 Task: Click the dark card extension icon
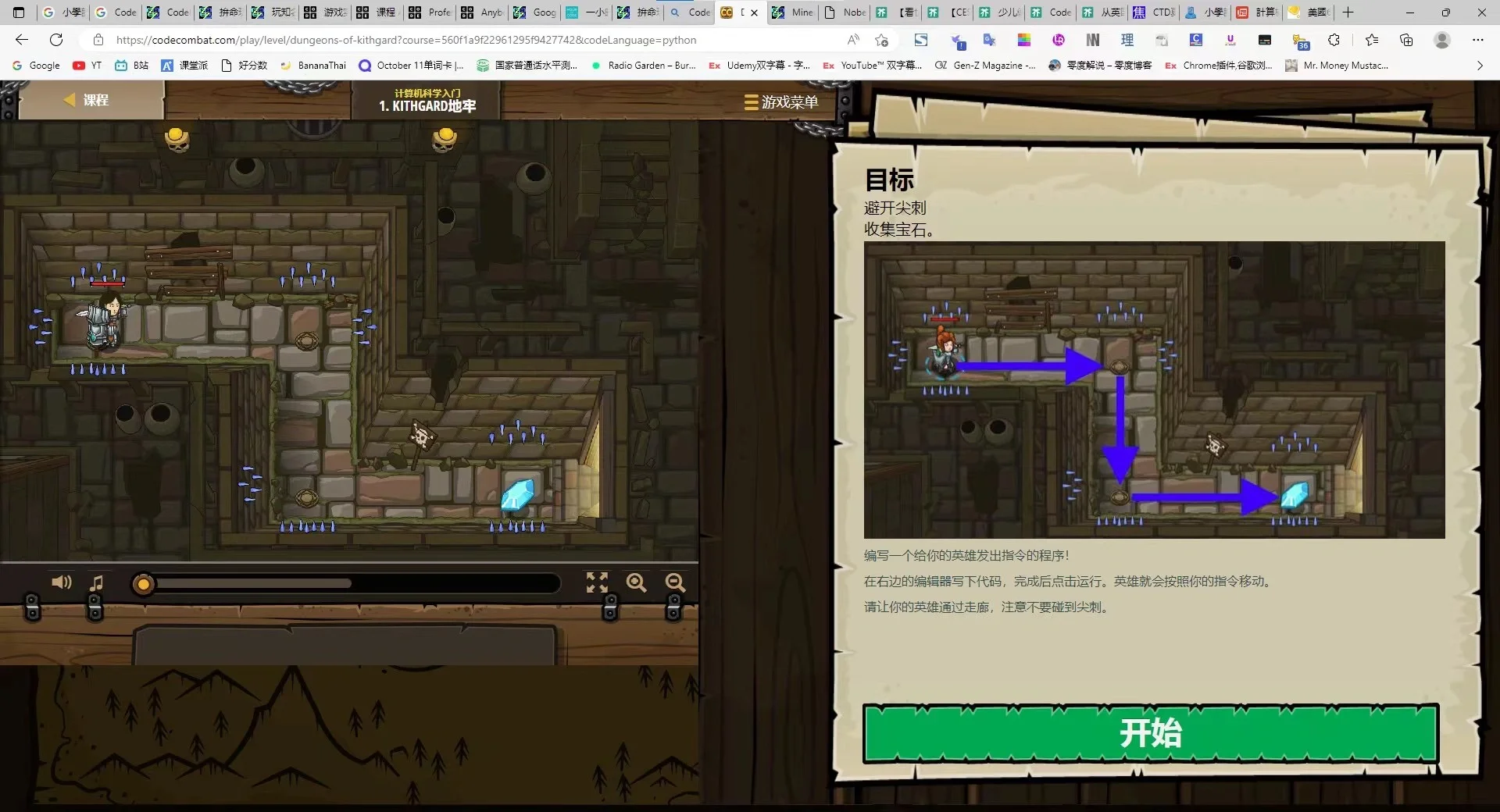(x=1265, y=40)
